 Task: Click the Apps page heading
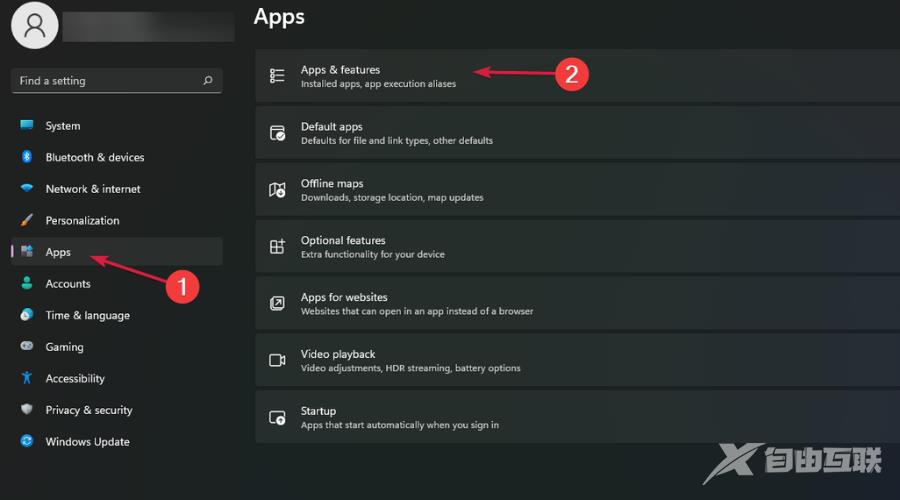(x=279, y=17)
